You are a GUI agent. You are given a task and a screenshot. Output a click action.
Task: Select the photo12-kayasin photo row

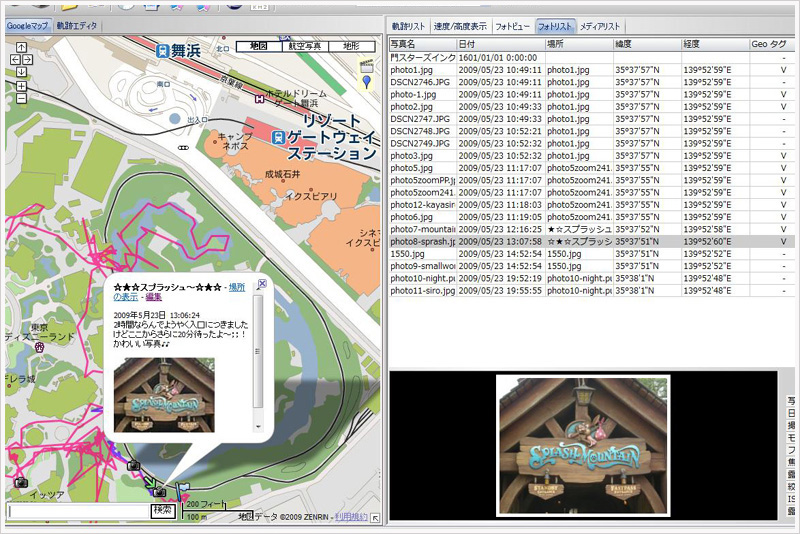(x=592, y=205)
